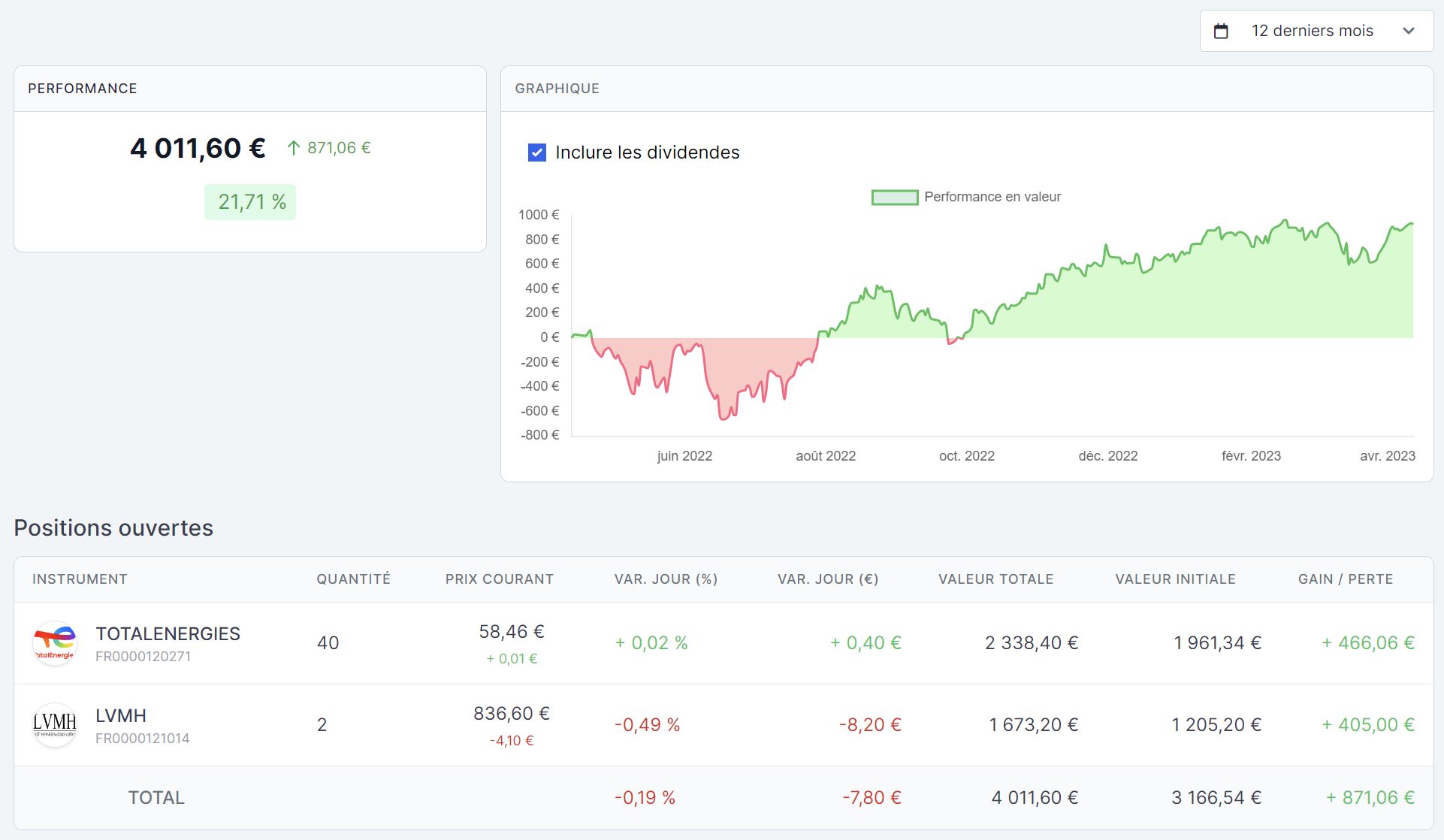Sort by VALEUR TOTALE column header
This screenshot has height=840, width=1444.
pos(995,579)
